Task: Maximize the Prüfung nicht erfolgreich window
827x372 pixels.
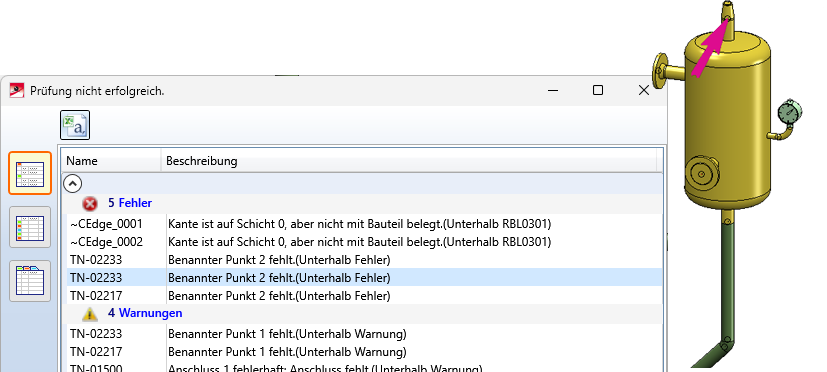Action: pos(598,91)
